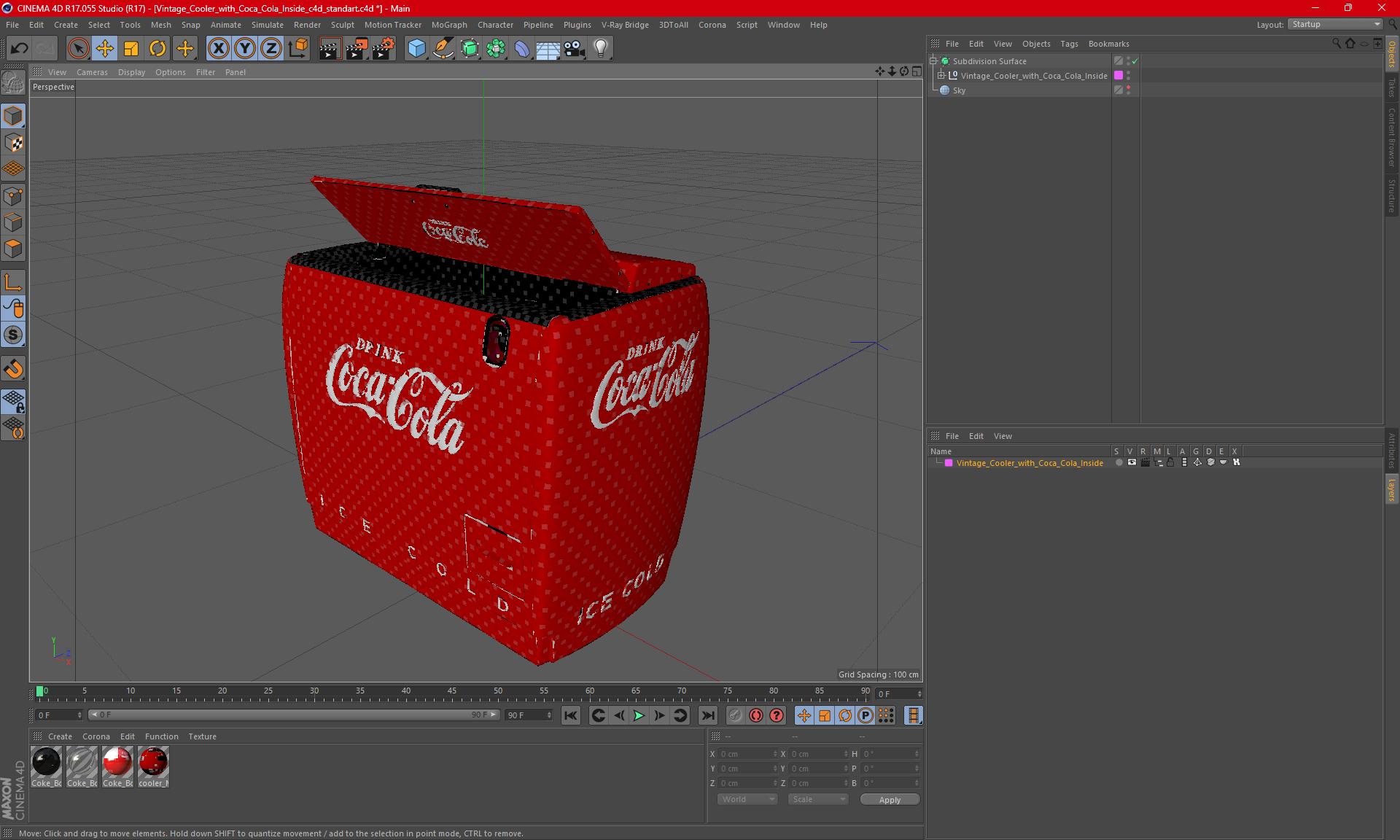Select the cooler material thumbnail
Screen dimensions: 1400x840
[x=153, y=766]
